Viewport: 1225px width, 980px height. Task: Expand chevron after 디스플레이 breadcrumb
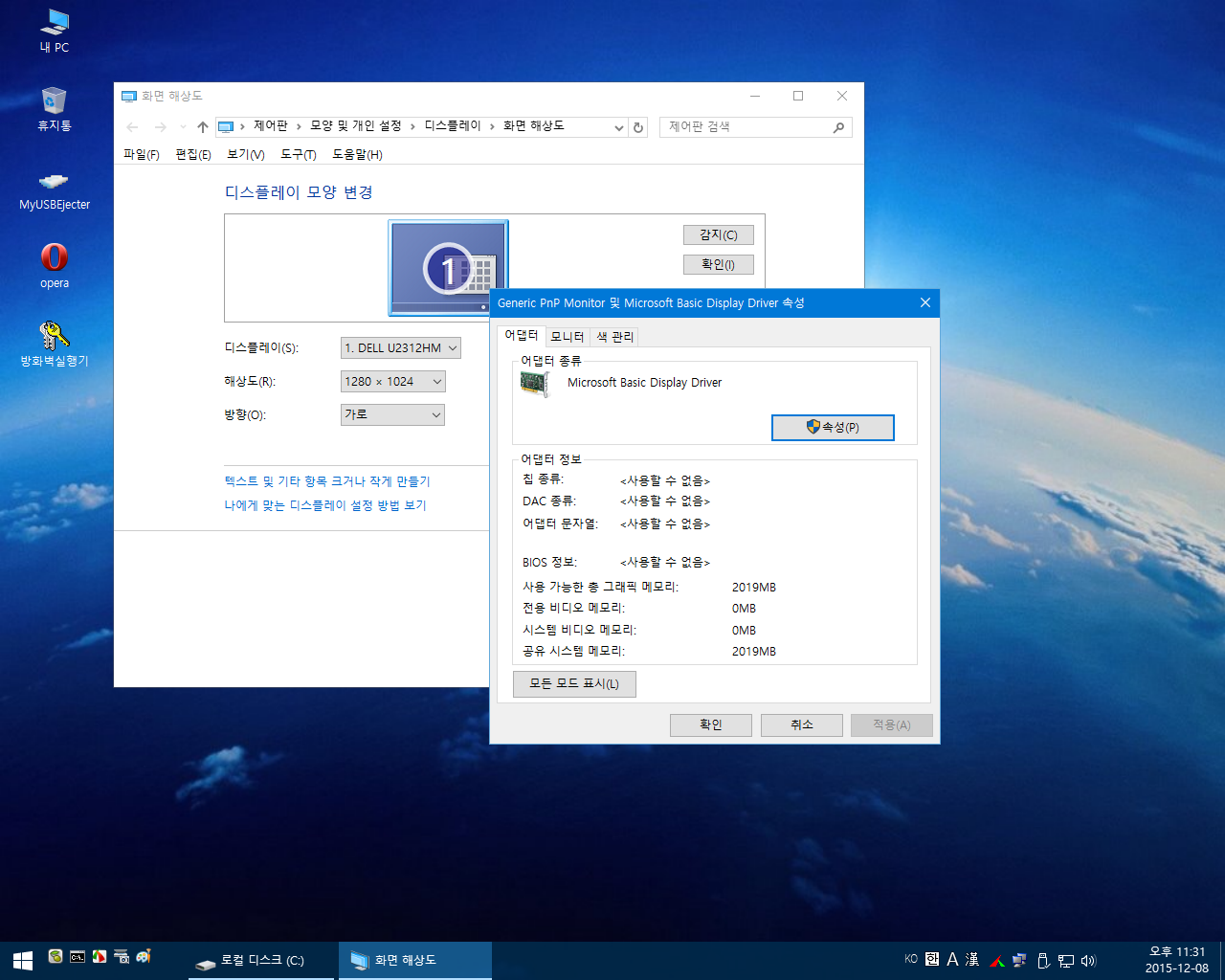click(x=493, y=126)
